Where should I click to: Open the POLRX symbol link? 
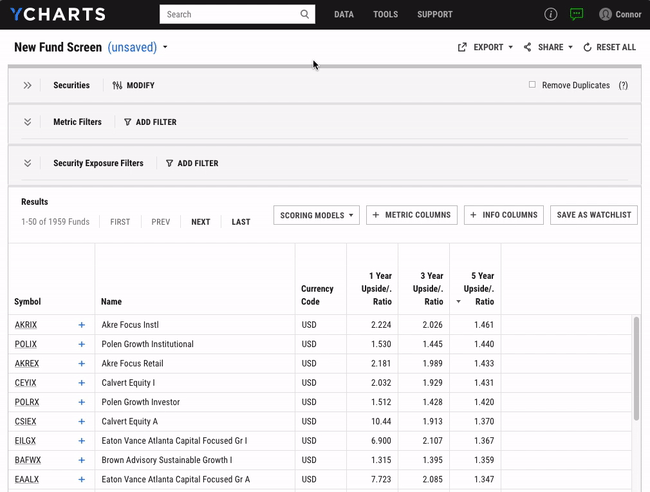pyautogui.click(x=27, y=402)
